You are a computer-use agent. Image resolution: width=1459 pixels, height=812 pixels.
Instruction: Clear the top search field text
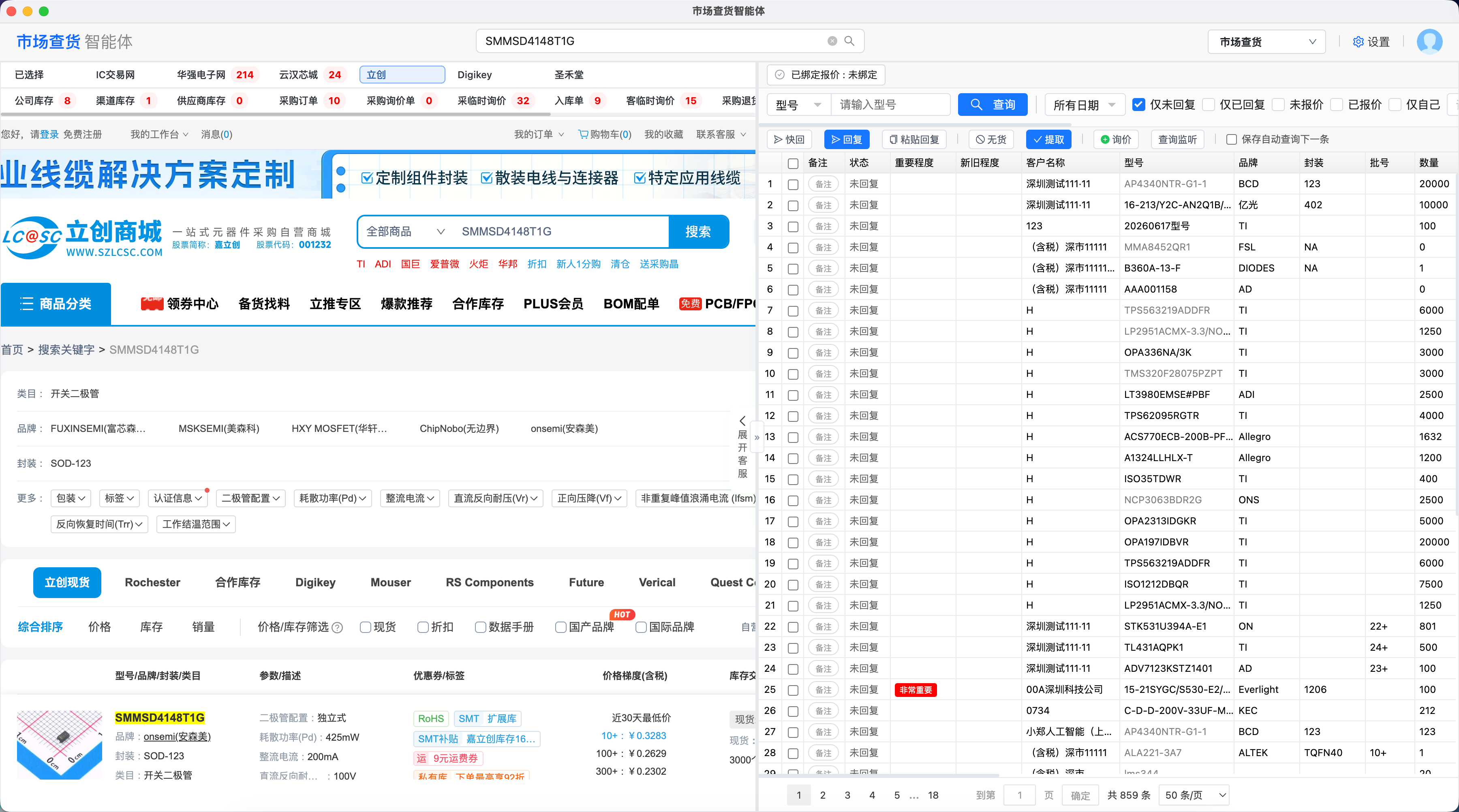[x=832, y=41]
